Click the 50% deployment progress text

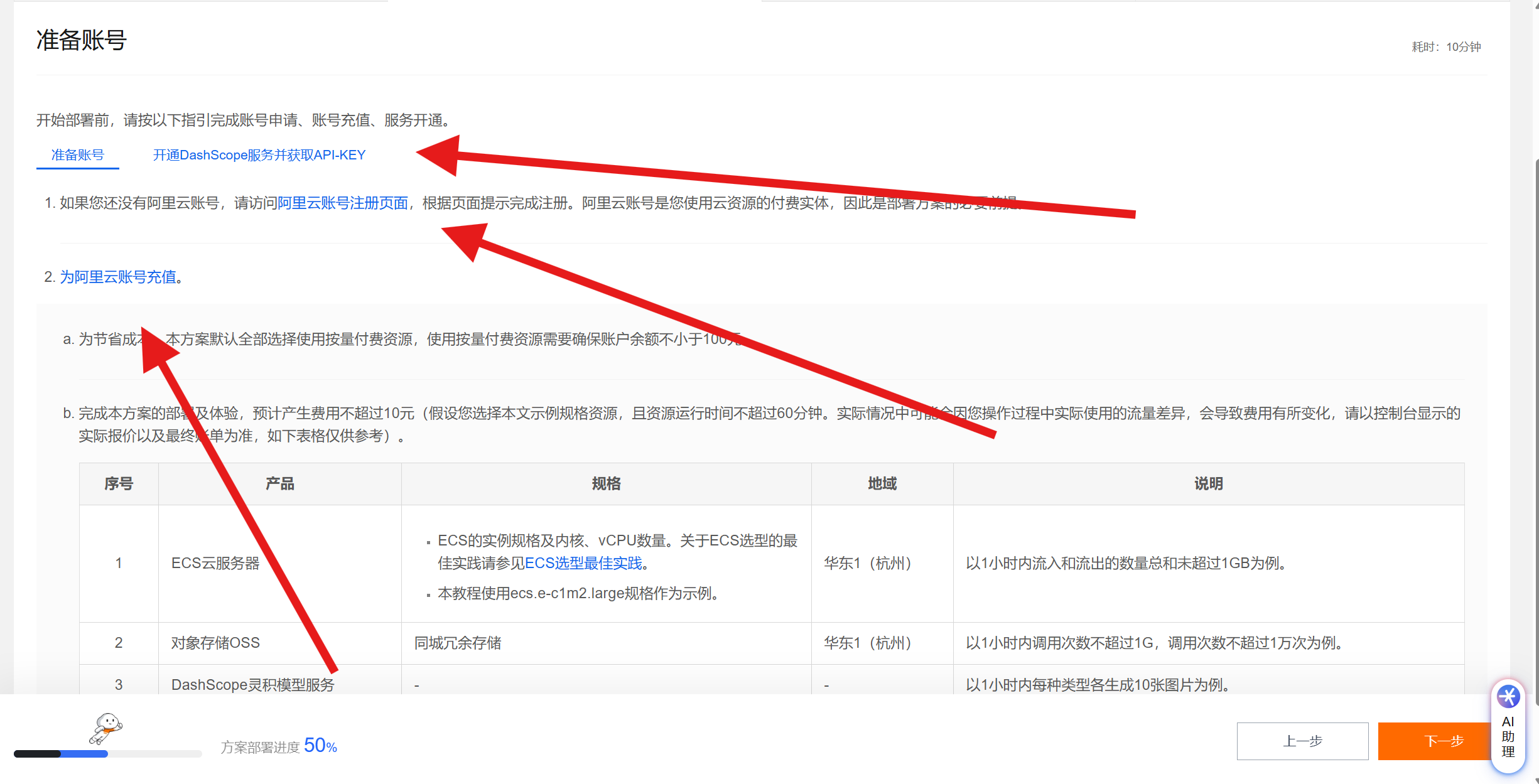tap(320, 746)
